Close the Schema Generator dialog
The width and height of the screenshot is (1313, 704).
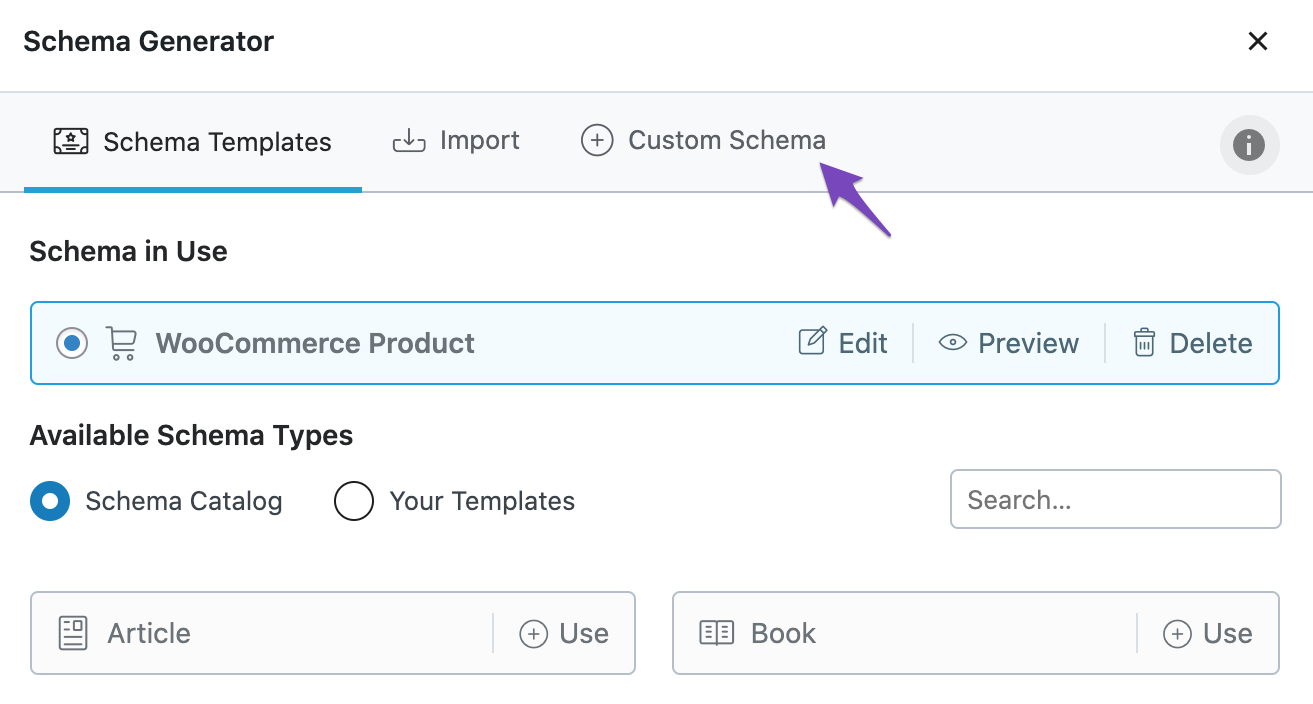pyautogui.click(x=1258, y=41)
